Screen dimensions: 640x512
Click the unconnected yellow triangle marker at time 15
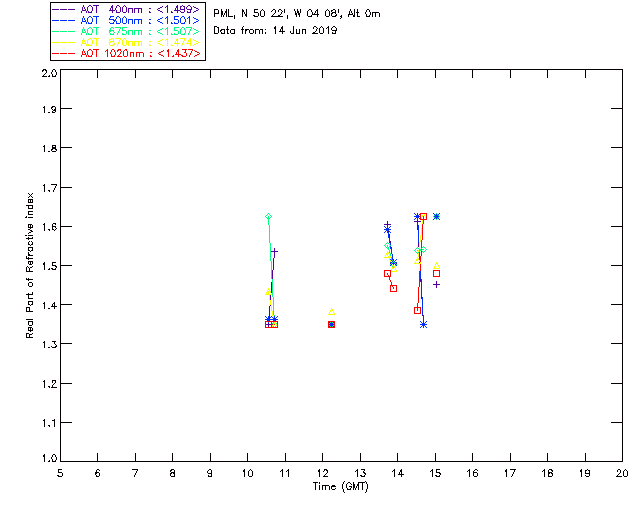tap(436, 266)
